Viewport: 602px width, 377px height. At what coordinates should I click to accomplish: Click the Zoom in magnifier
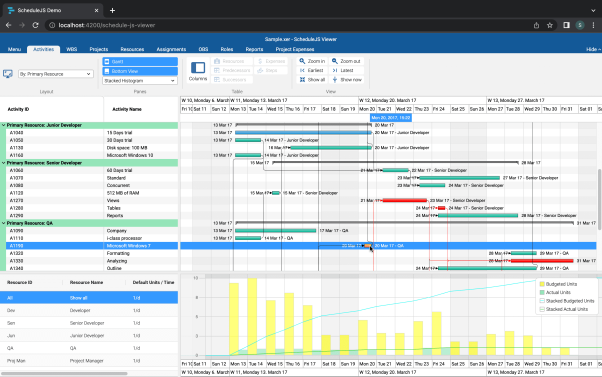302,61
